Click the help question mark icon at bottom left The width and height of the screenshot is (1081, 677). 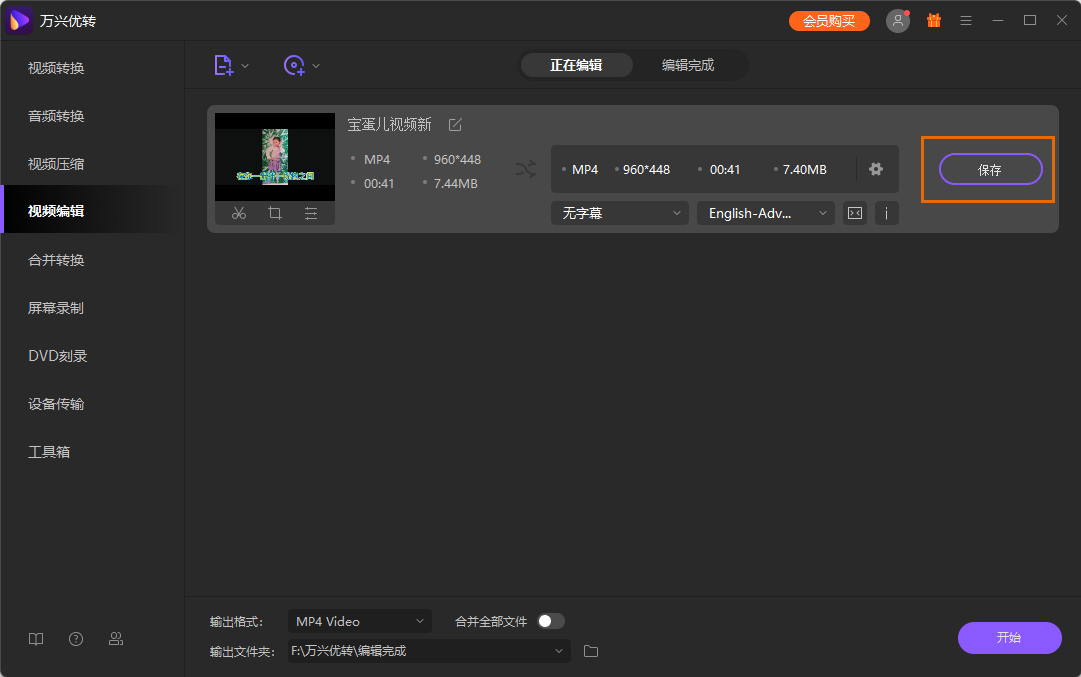click(x=75, y=638)
